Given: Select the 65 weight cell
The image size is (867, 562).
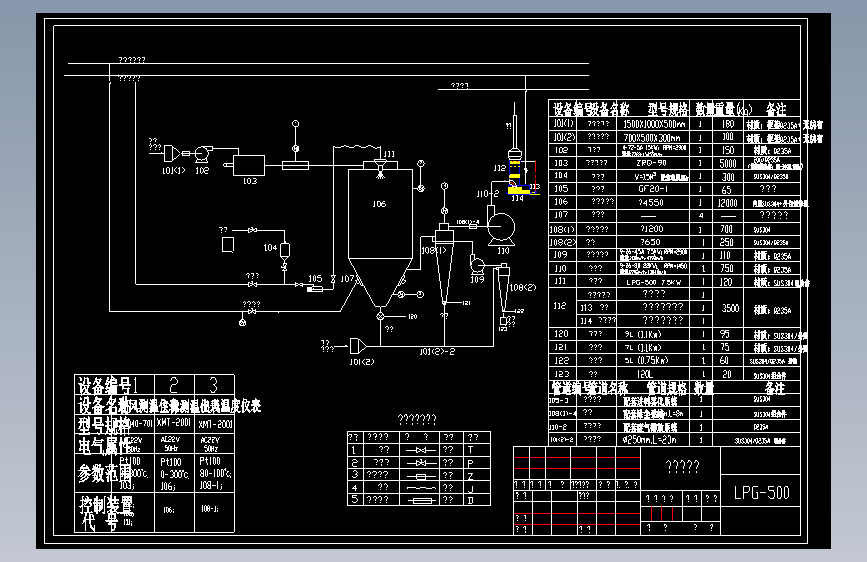Looking at the screenshot, I should coord(726,190).
